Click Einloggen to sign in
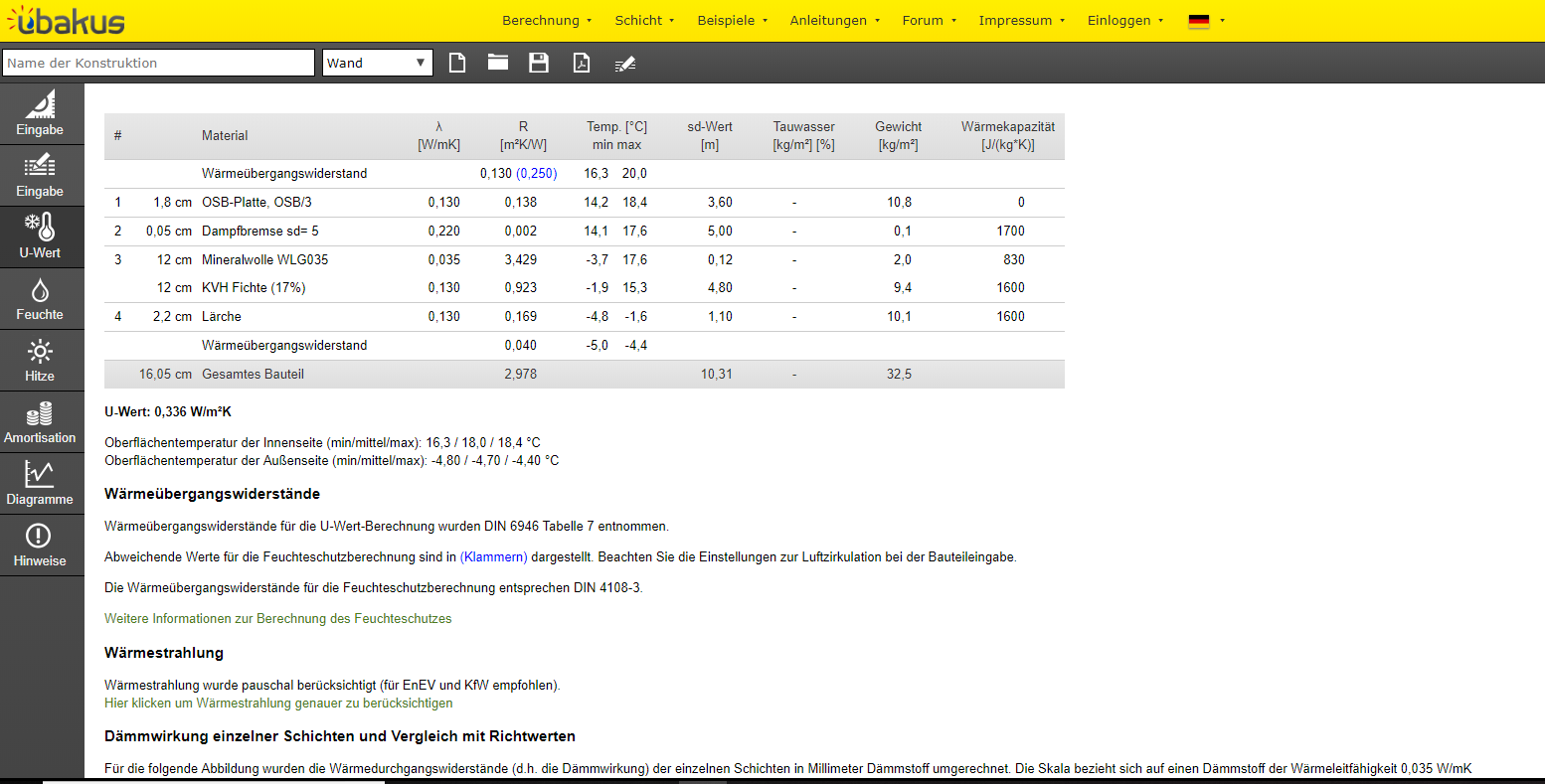Viewport: 1545px width, 784px height. pos(1124,20)
